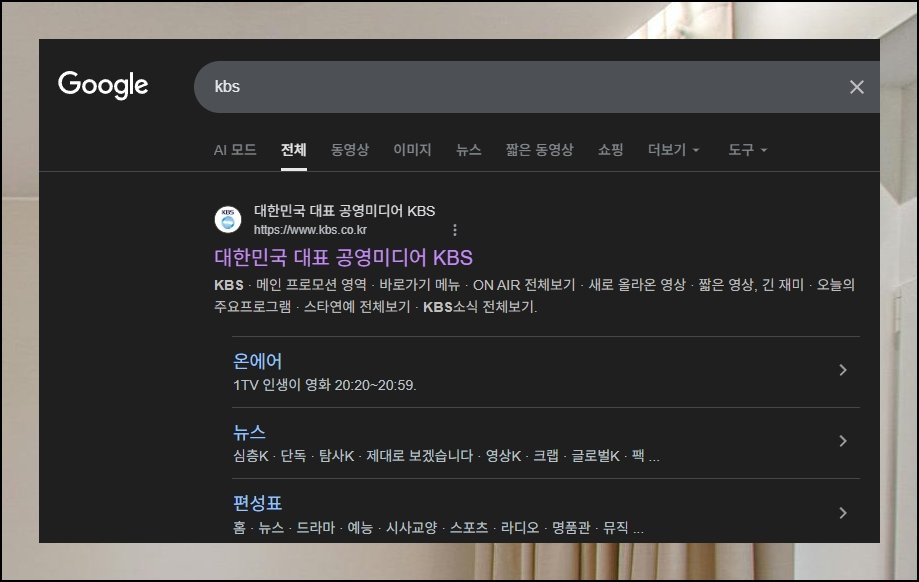Switch to the 짧은 동영상 tab
The image size is (919, 582).
539,150
